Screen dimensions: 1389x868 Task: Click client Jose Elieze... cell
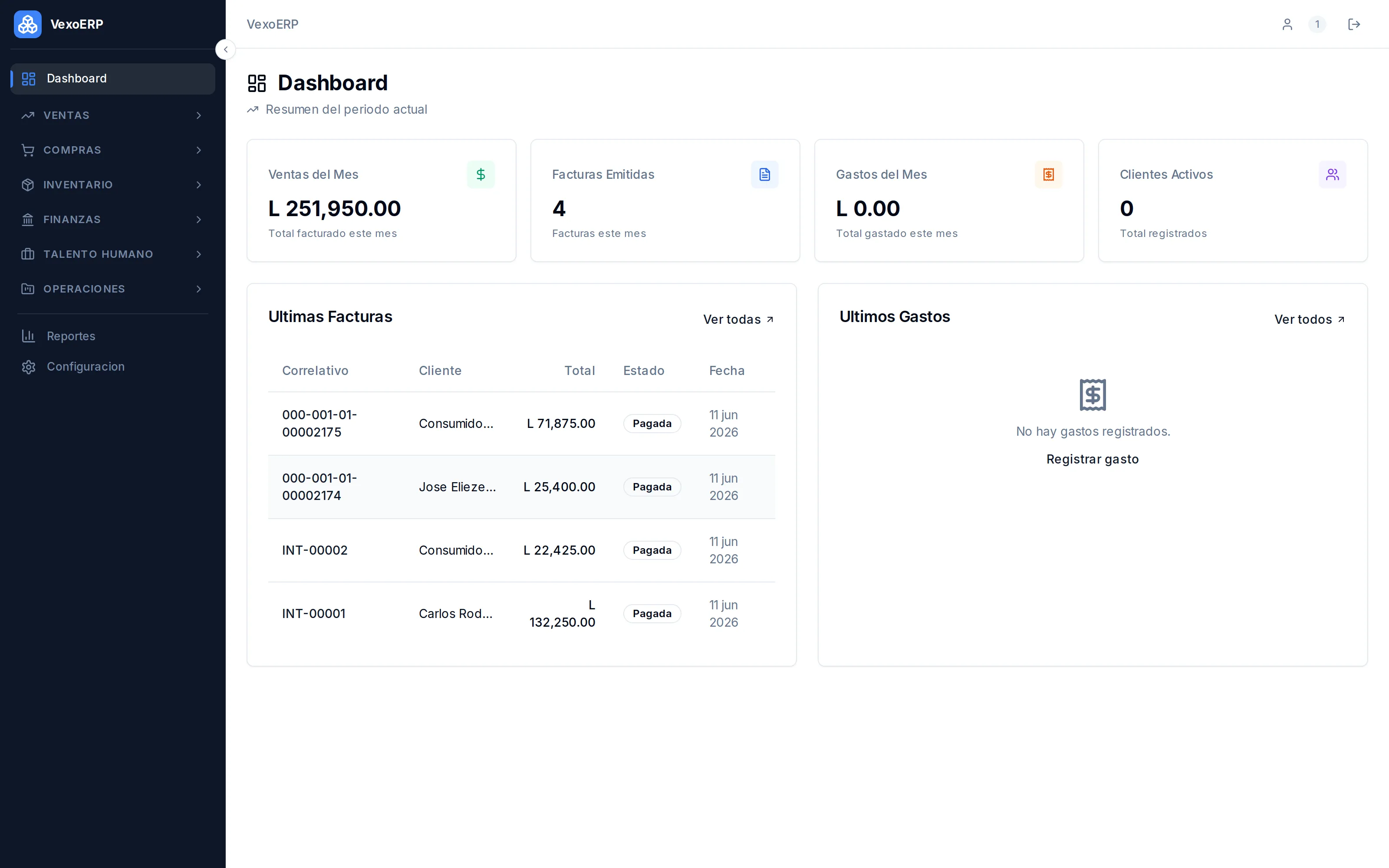point(458,487)
